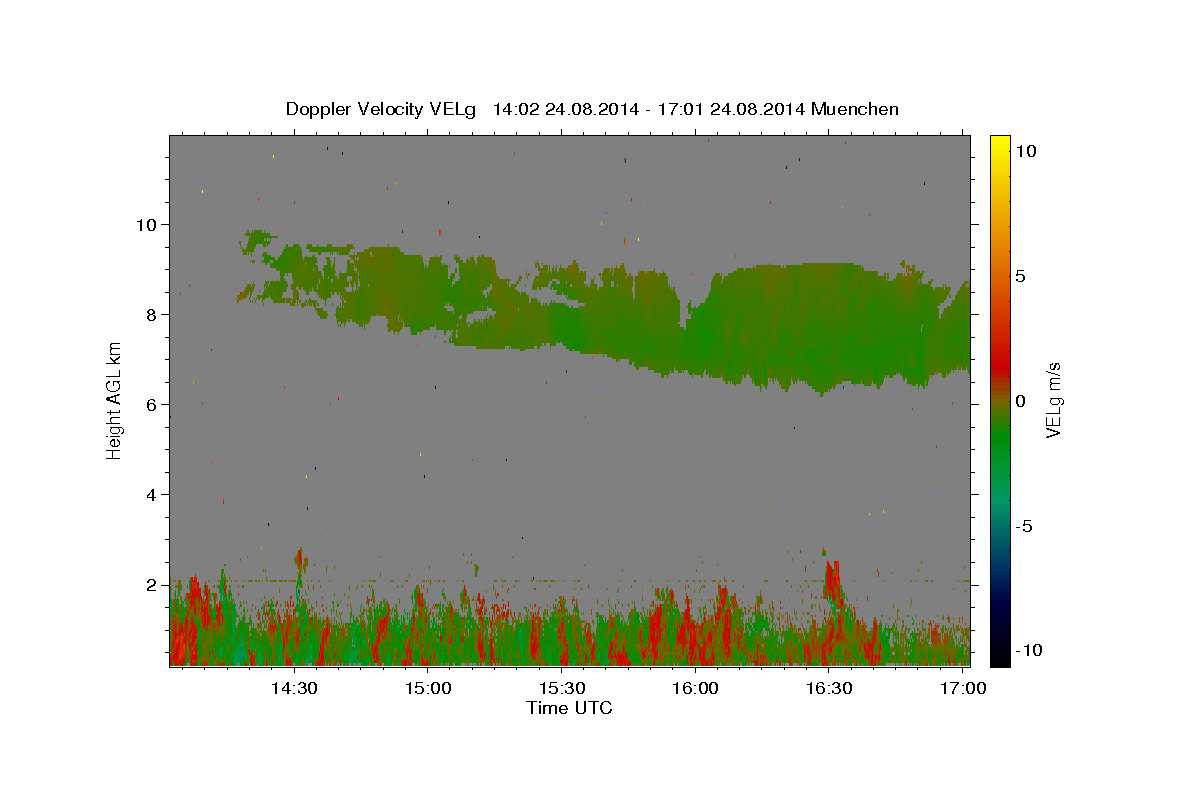
Task: Click the 15:30 time tick label
Action: 562,689
